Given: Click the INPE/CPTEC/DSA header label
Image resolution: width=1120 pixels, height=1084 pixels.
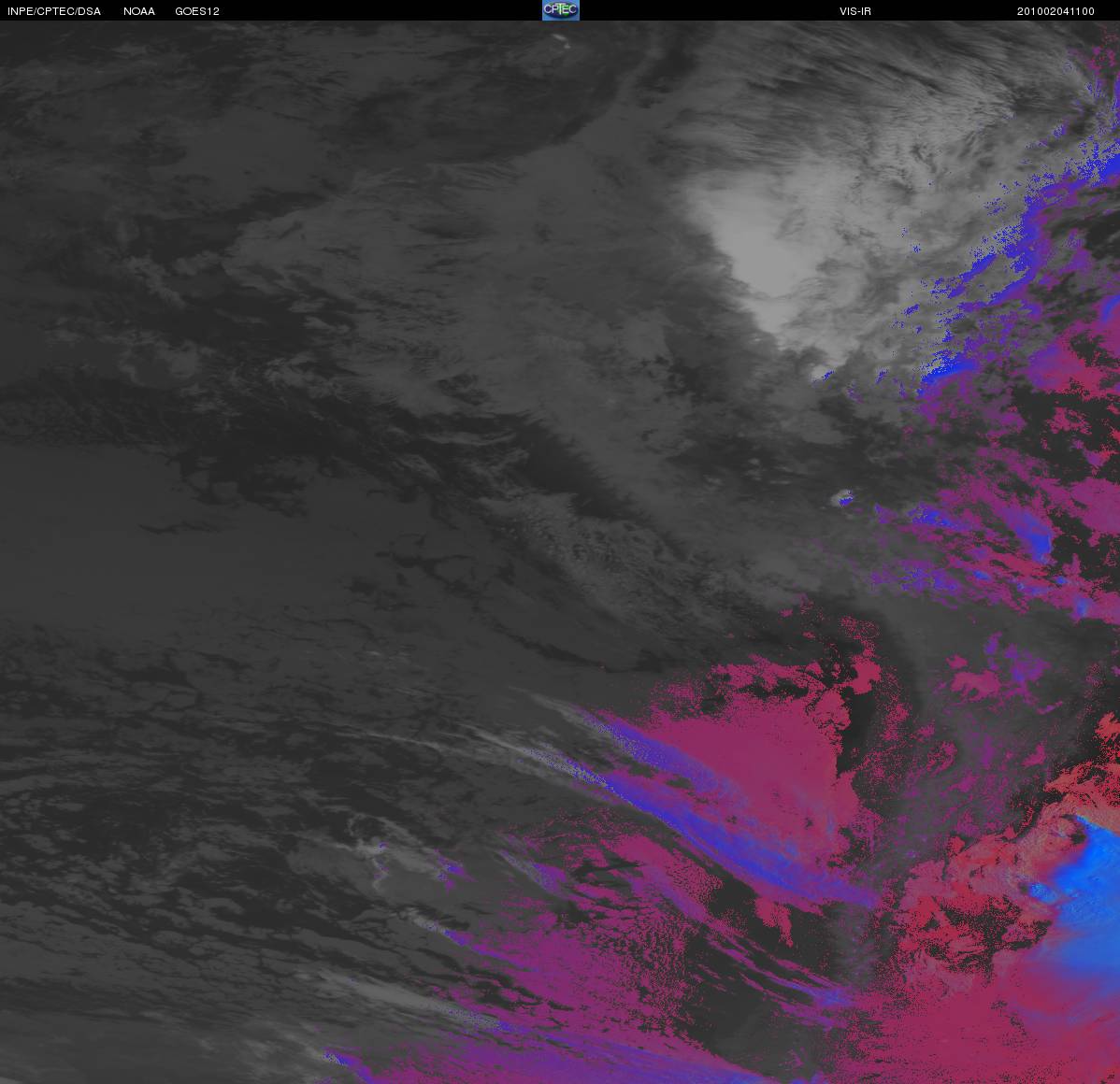Looking at the screenshot, I should click(x=54, y=11).
